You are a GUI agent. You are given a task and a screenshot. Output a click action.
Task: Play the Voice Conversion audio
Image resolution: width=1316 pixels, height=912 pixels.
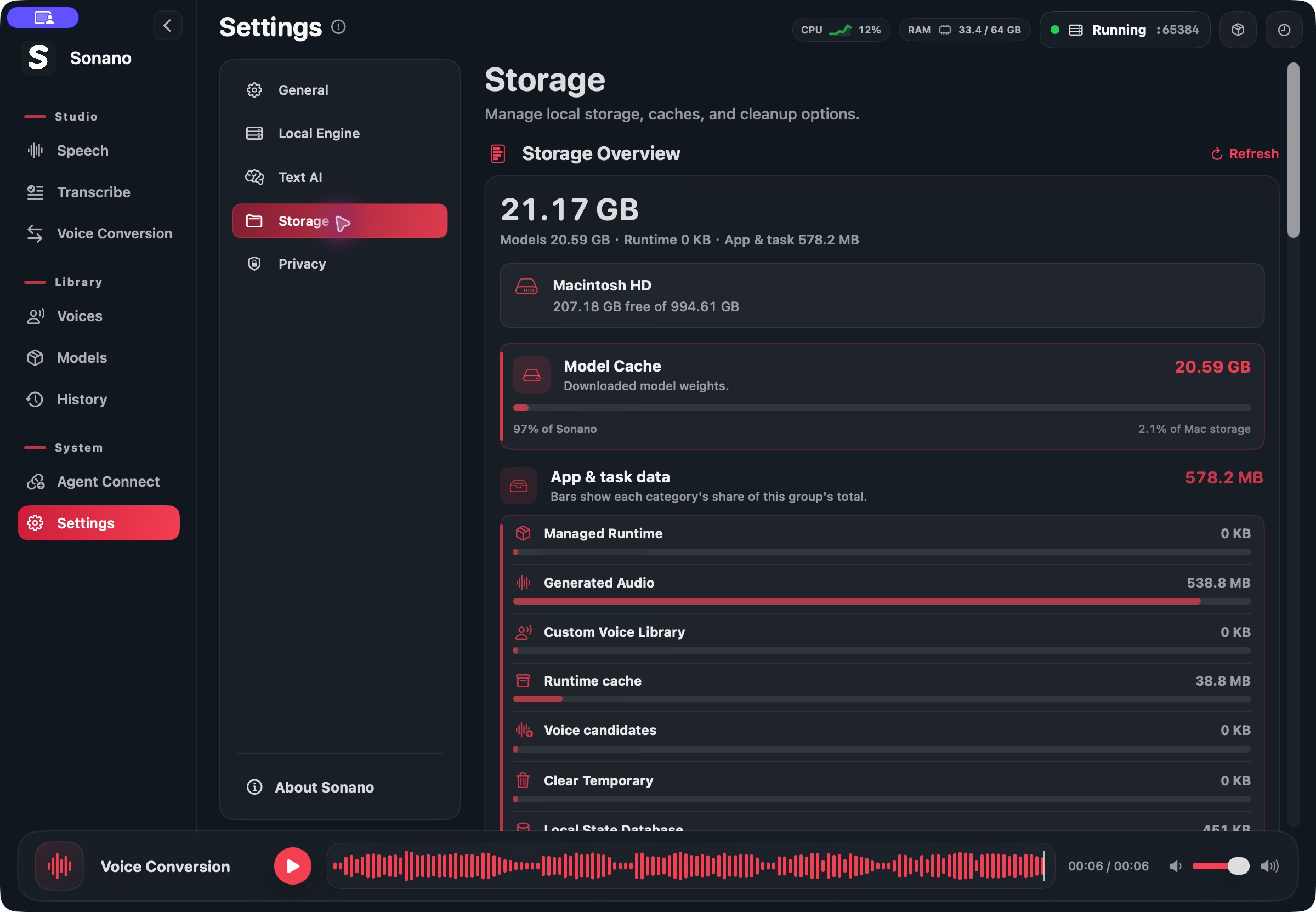click(x=293, y=866)
